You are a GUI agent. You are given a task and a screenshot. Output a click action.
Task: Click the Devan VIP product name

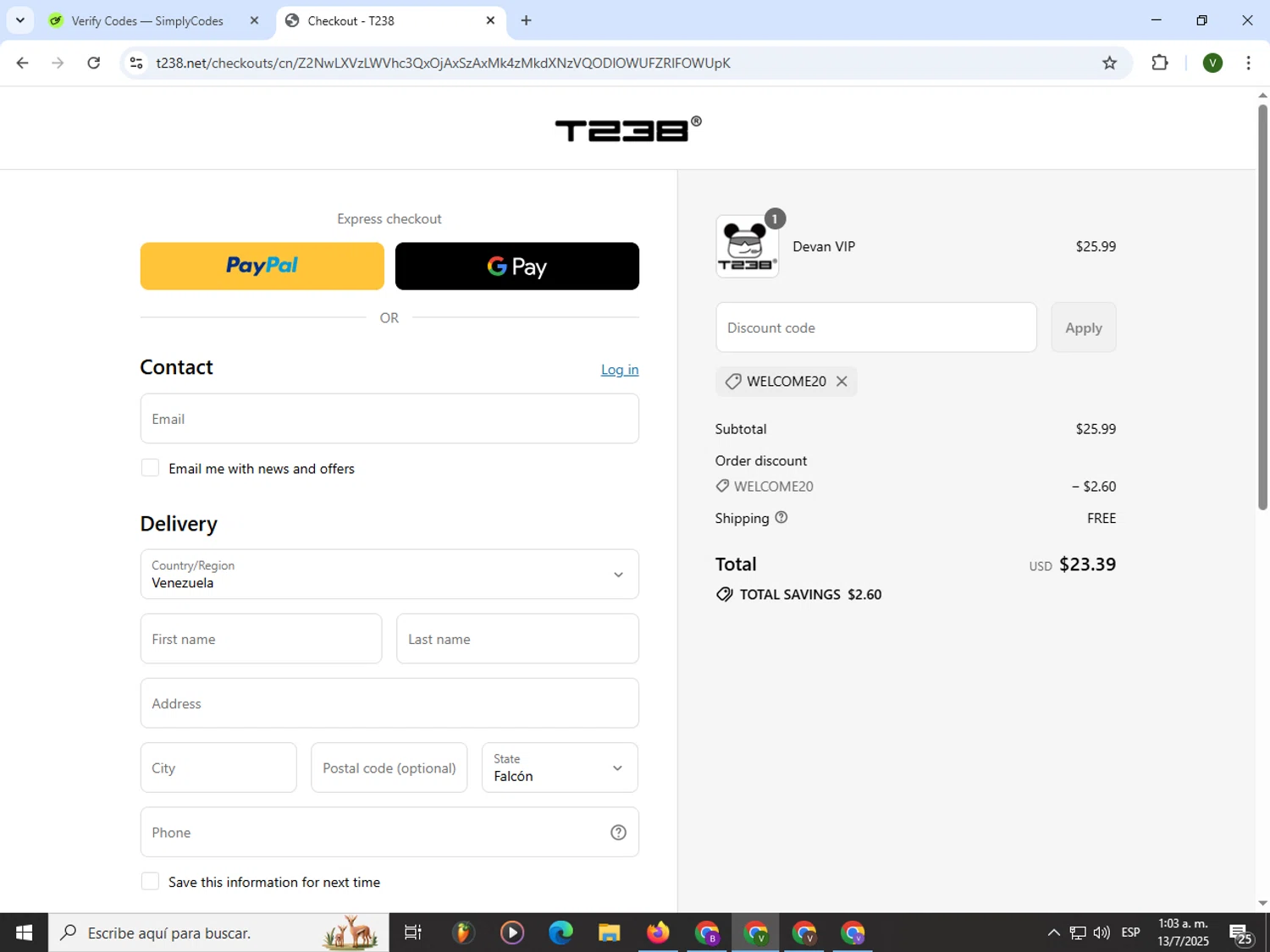click(x=824, y=246)
